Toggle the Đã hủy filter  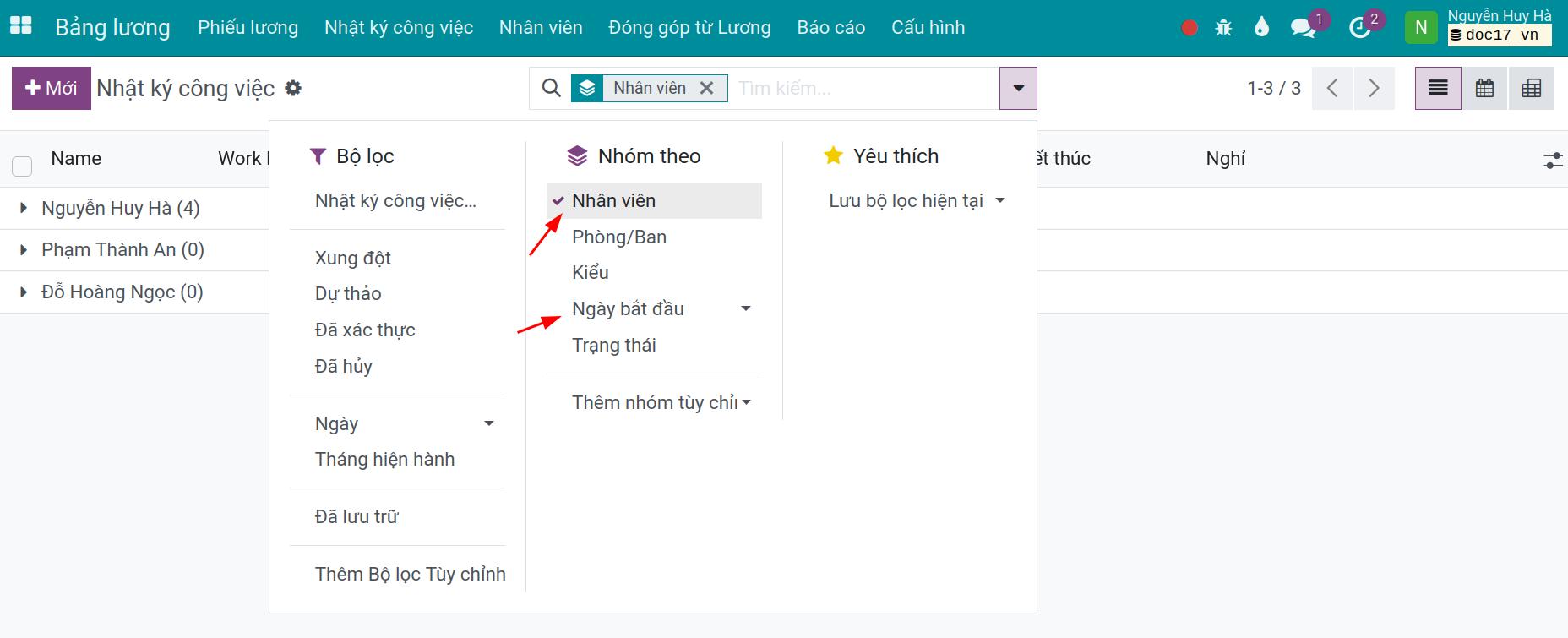coord(344,367)
